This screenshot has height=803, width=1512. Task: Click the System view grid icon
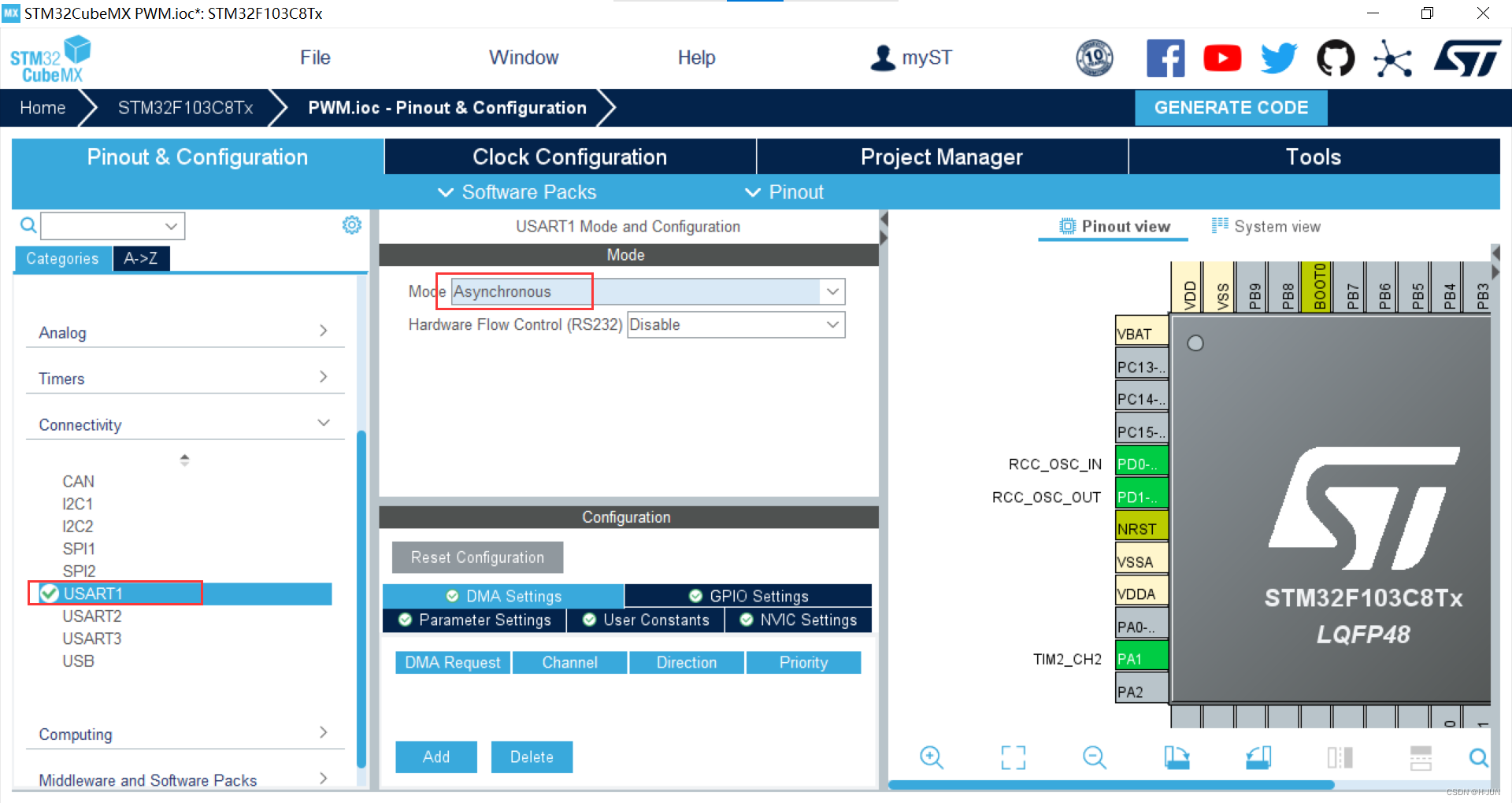[1220, 226]
